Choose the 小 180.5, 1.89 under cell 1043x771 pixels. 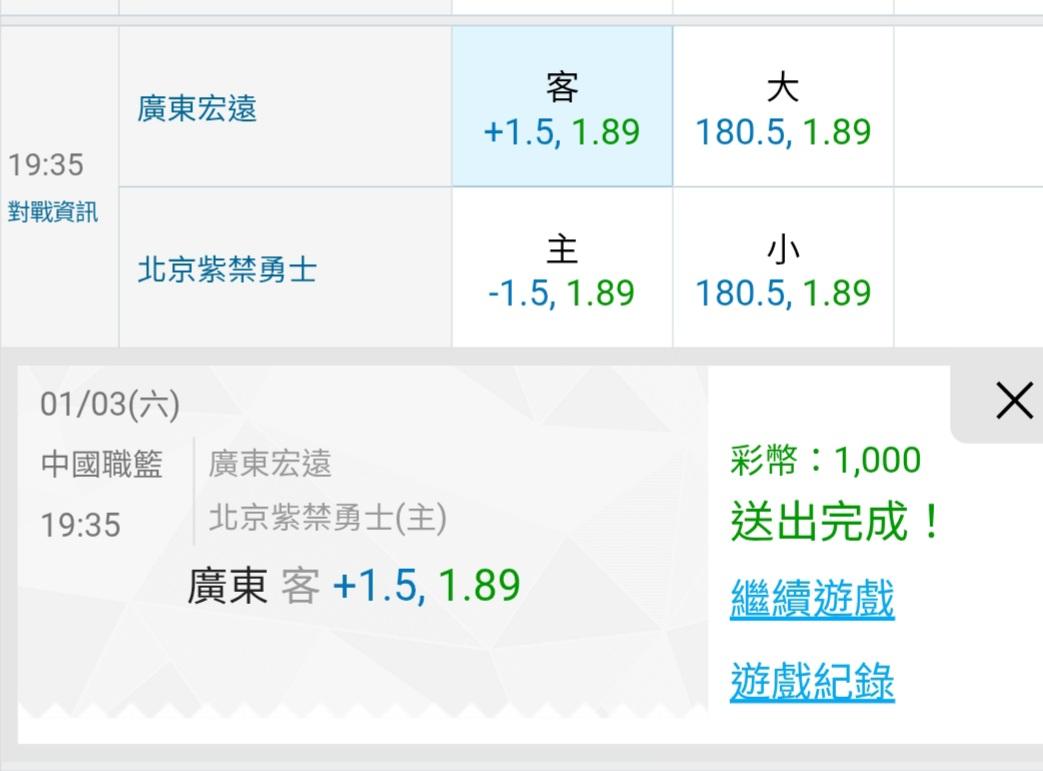(782, 268)
